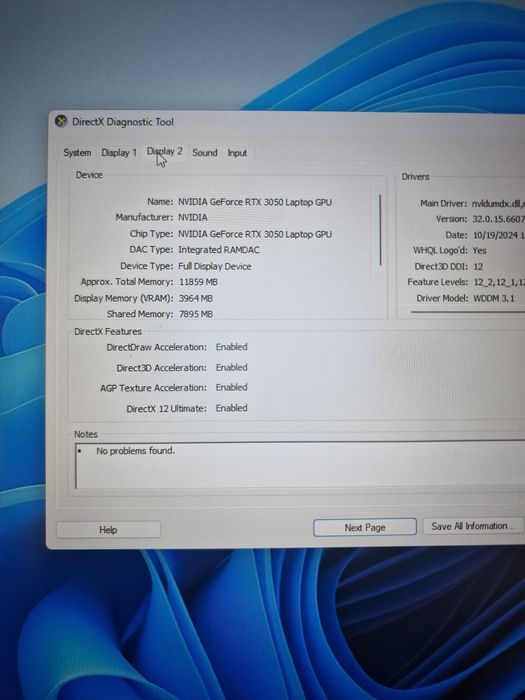Open the Input tab

tap(237, 153)
